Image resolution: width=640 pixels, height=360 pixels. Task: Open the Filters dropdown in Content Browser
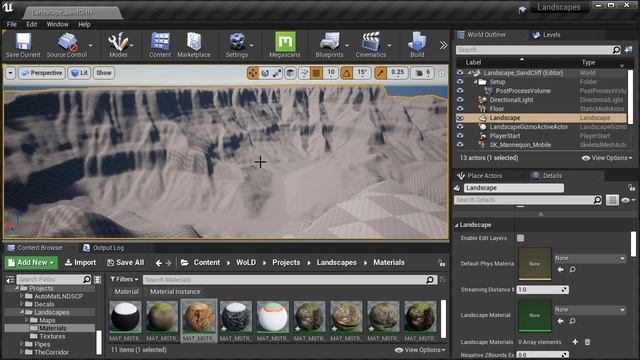(124, 280)
